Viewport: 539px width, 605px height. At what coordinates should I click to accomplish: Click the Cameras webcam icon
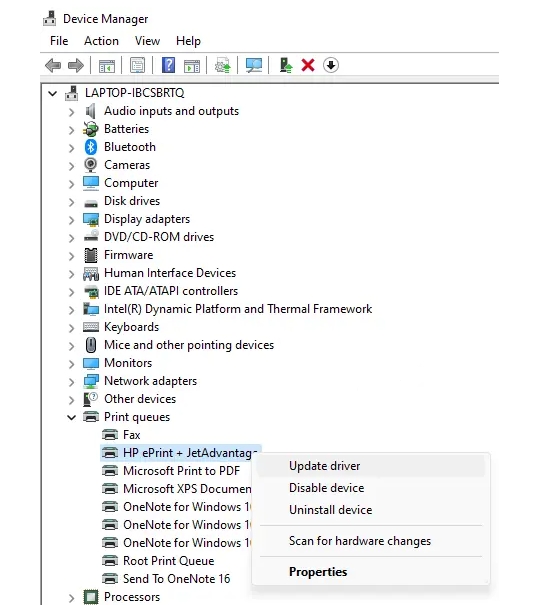[91, 165]
